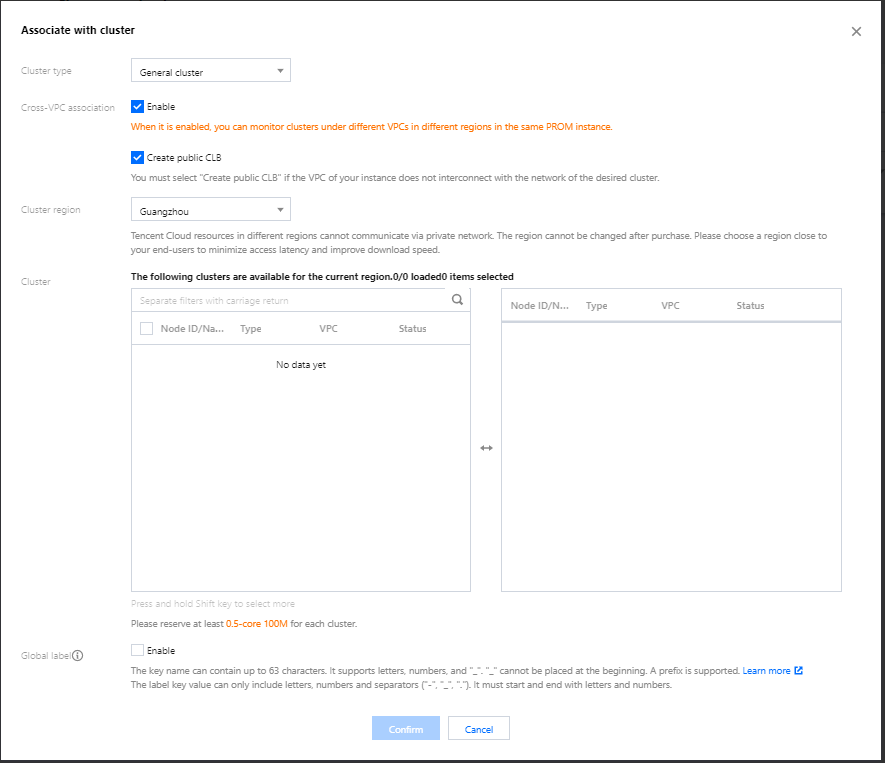
Task: Click the Status column header in selected table
Action: (x=750, y=306)
